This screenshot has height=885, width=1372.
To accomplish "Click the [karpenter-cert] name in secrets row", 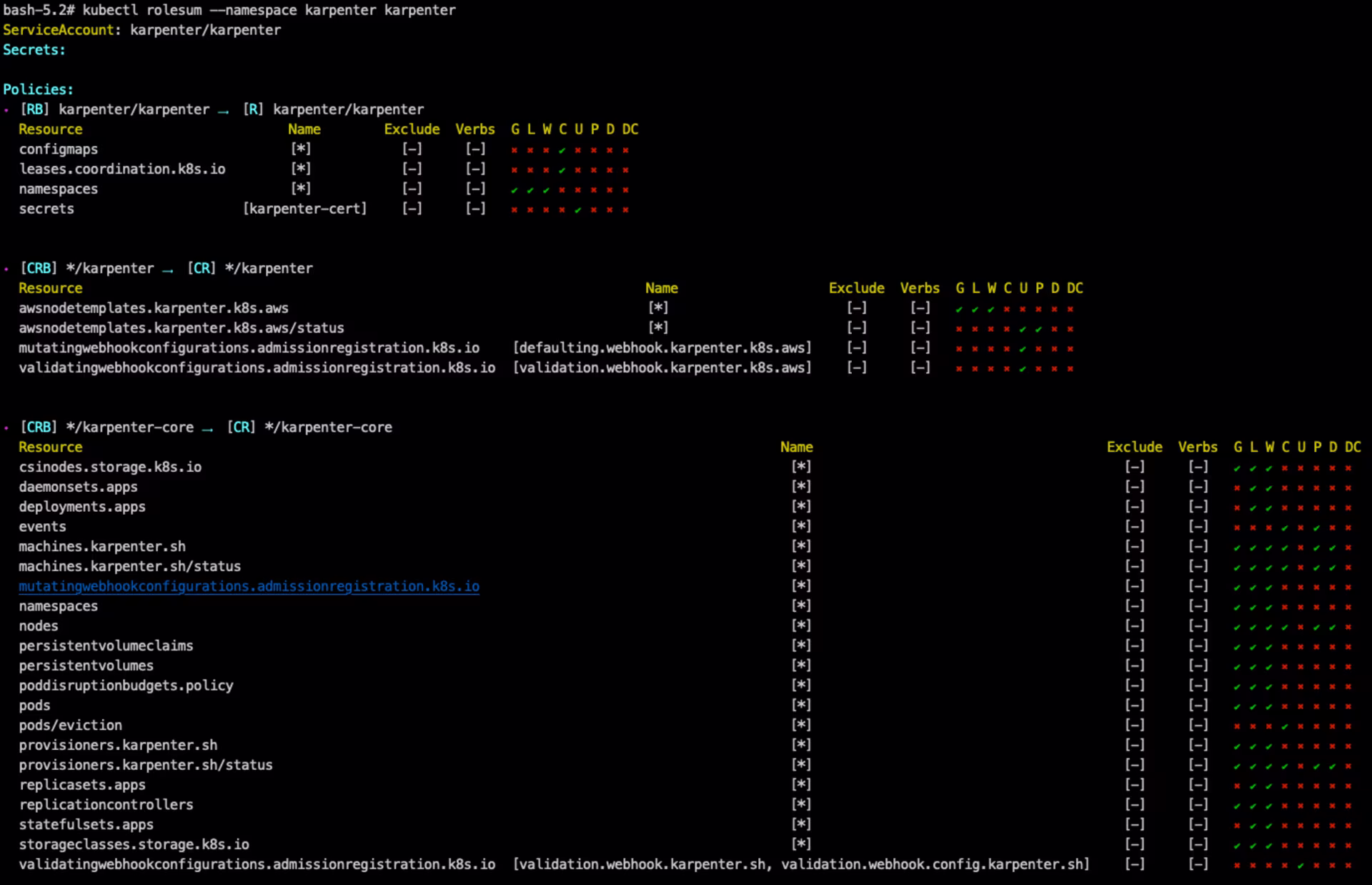I will pos(304,209).
